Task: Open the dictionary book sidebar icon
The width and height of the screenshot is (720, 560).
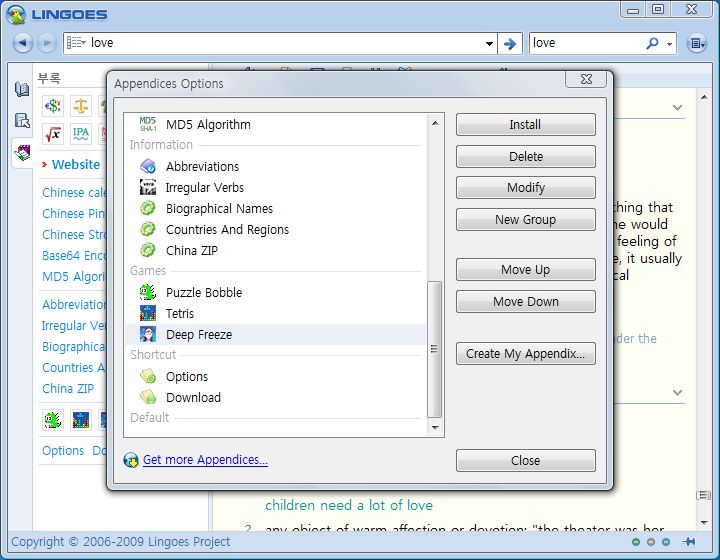Action: [22, 89]
